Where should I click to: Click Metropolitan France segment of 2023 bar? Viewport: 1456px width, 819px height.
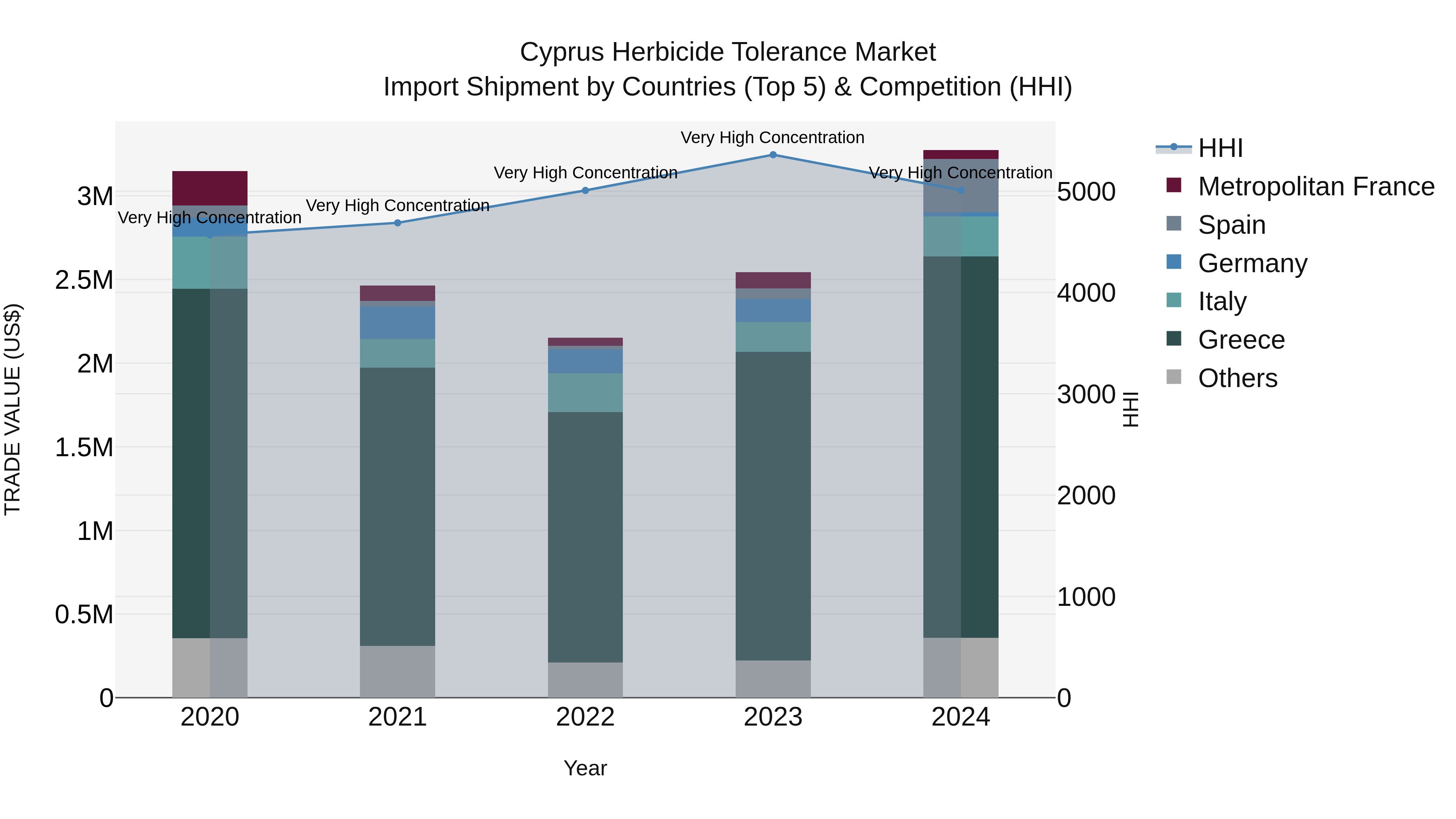[x=773, y=280]
